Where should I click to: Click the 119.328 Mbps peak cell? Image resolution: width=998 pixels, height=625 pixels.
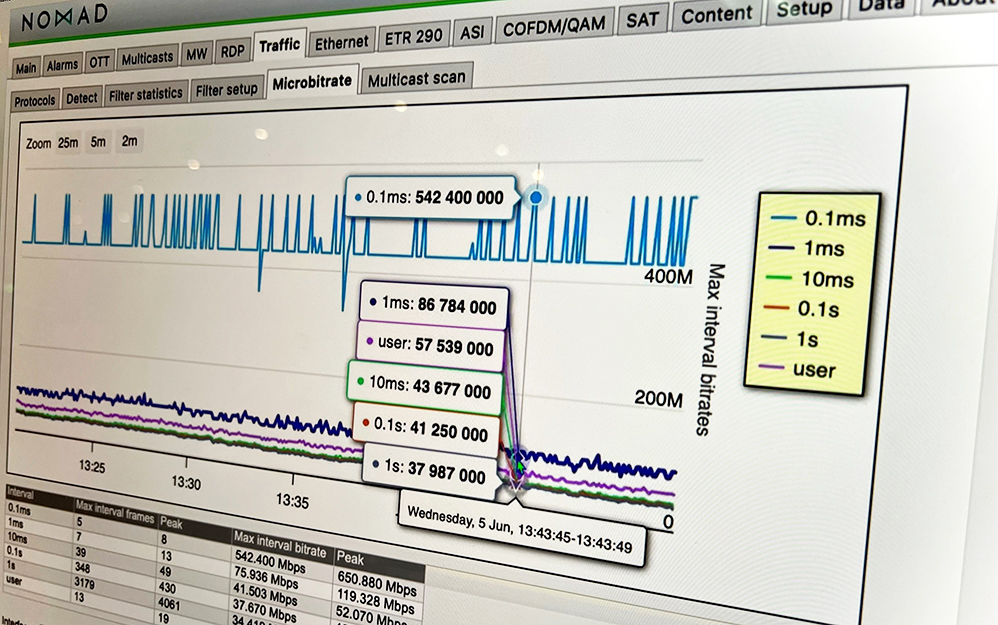click(376, 603)
